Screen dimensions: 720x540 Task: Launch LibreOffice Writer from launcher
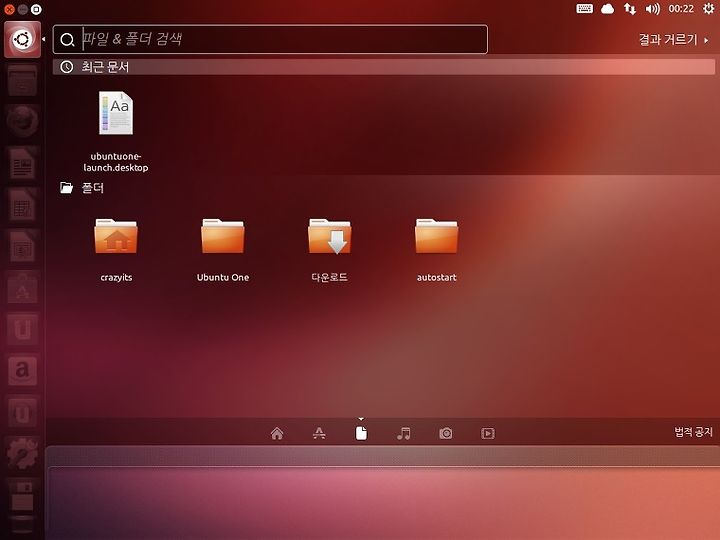point(22,163)
